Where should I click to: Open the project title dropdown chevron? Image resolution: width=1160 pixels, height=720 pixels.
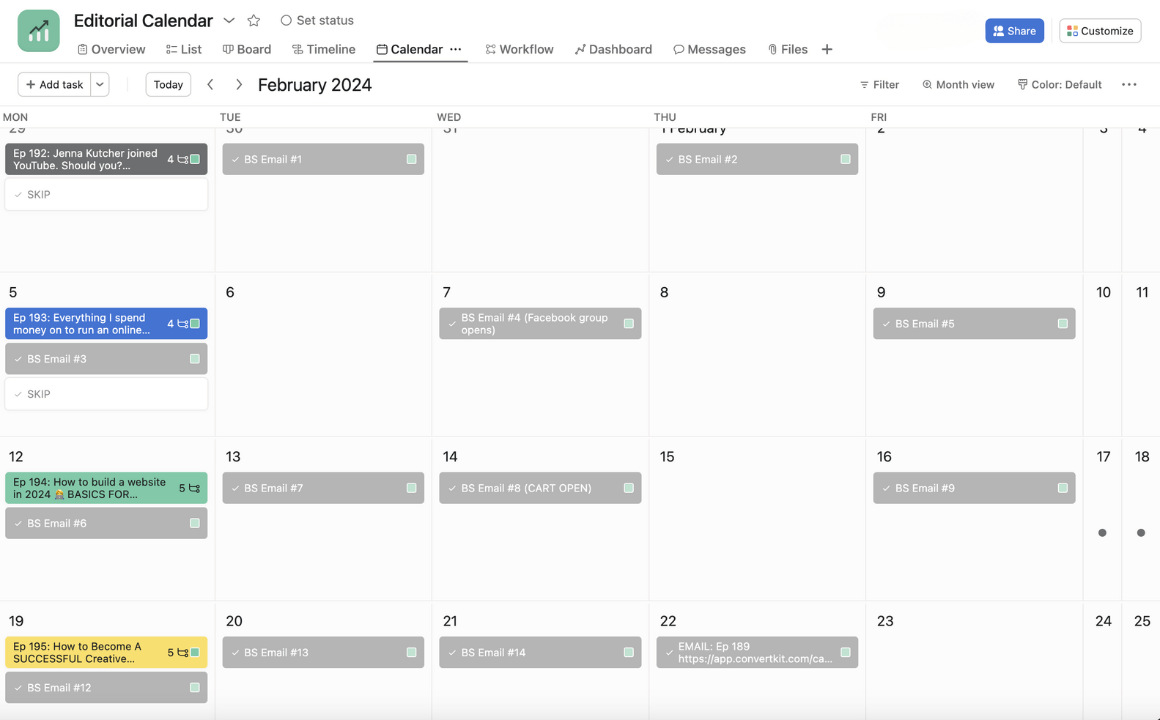point(229,21)
